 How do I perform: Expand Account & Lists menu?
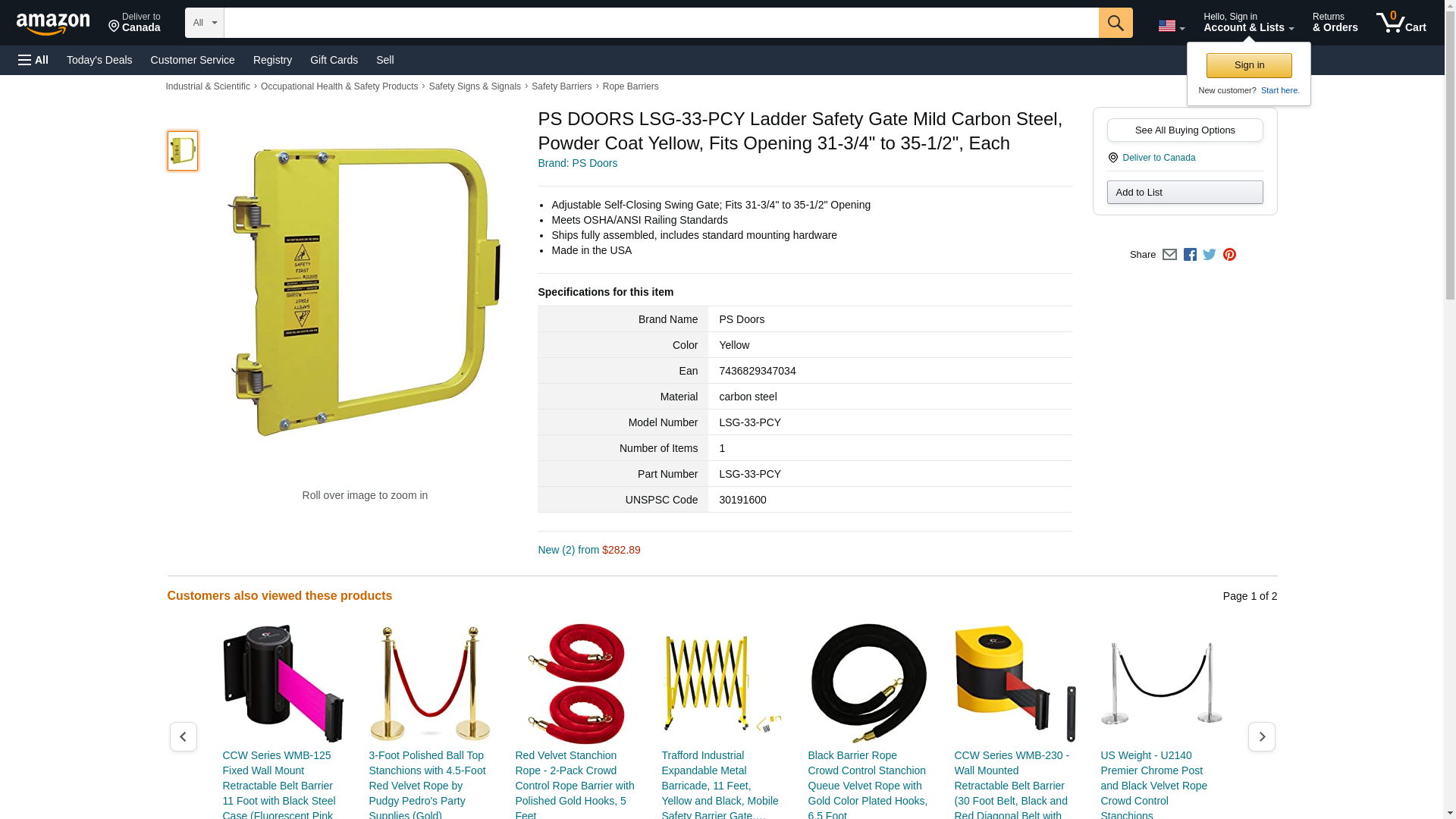coord(1248,23)
